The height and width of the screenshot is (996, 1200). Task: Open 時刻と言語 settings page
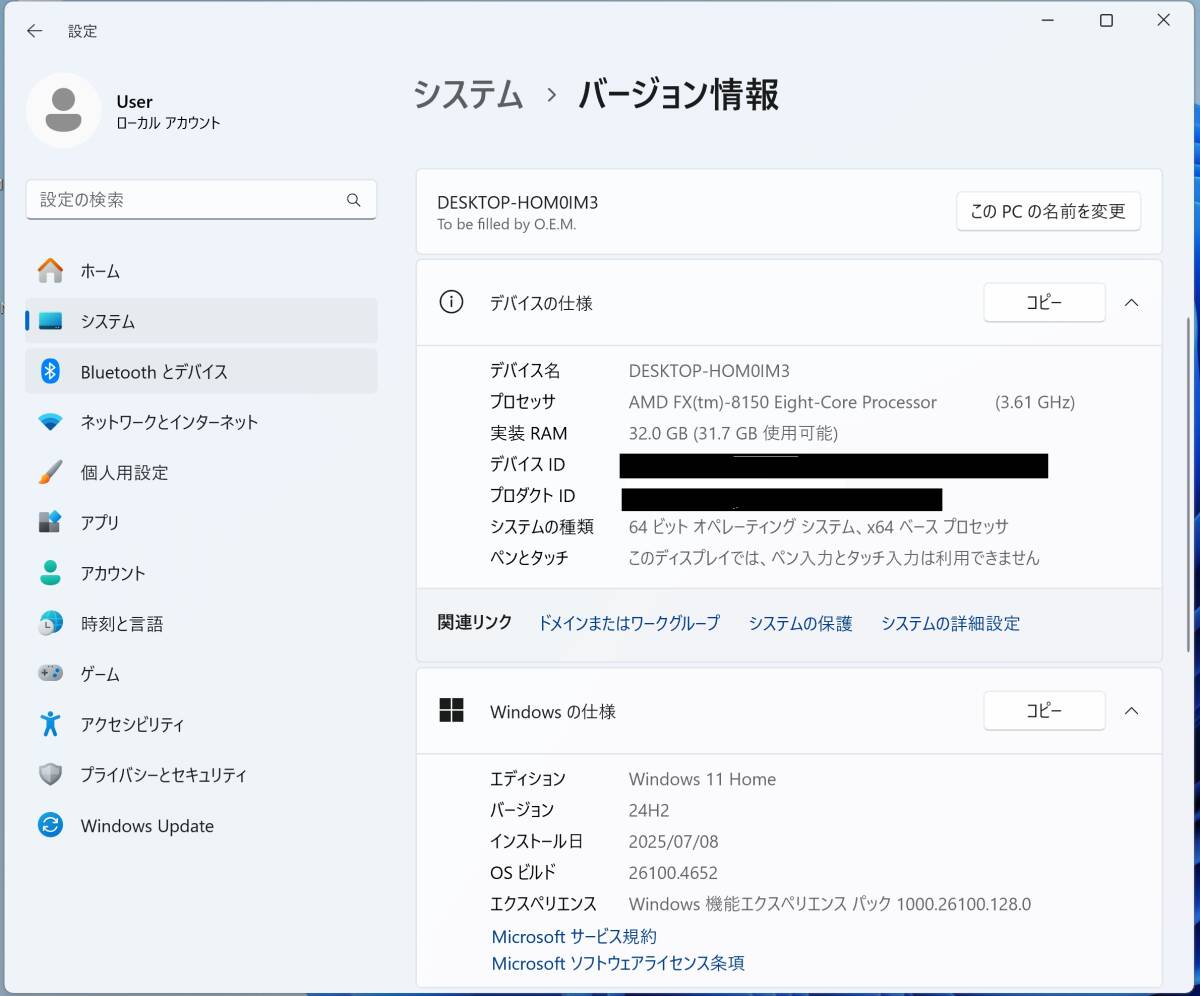[x=201, y=623]
